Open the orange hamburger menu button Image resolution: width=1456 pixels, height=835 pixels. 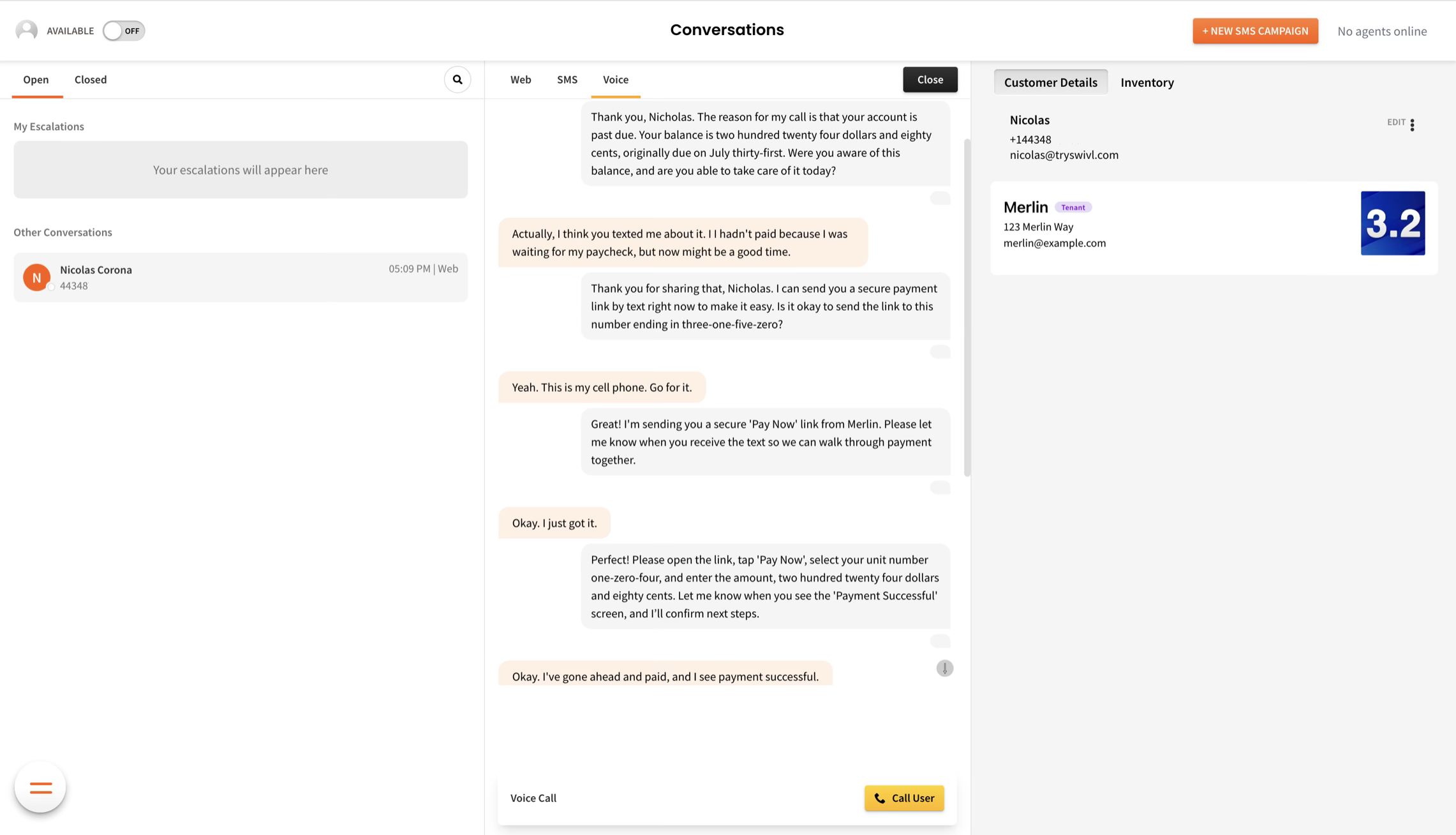coord(40,787)
